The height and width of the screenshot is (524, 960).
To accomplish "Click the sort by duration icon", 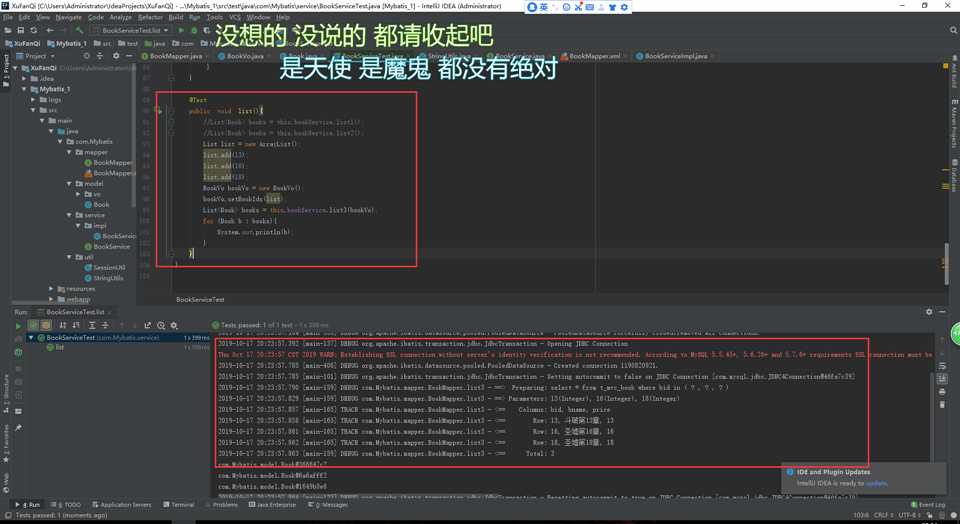I will pyautogui.click(x=76, y=325).
